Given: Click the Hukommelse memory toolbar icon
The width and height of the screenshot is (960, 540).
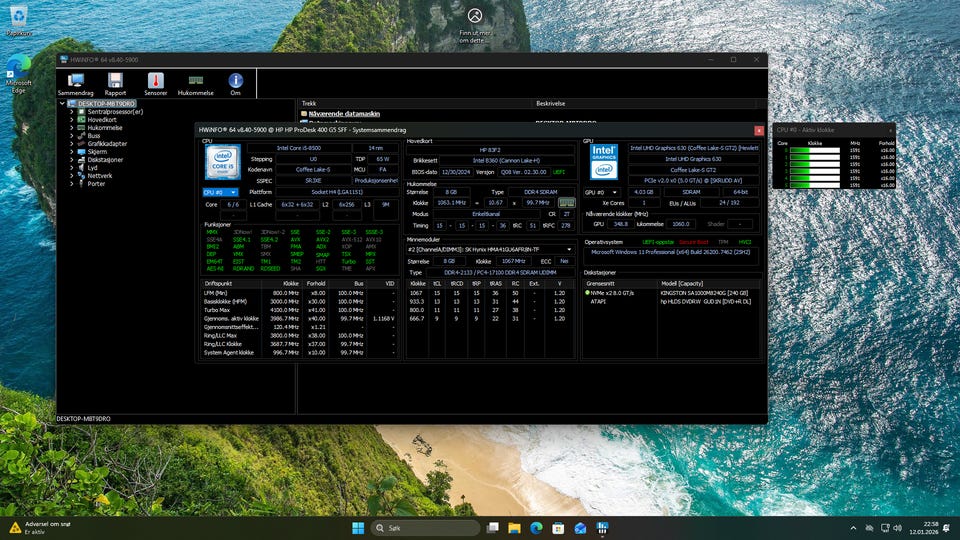Looking at the screenshot, I should tap(196, 83).
